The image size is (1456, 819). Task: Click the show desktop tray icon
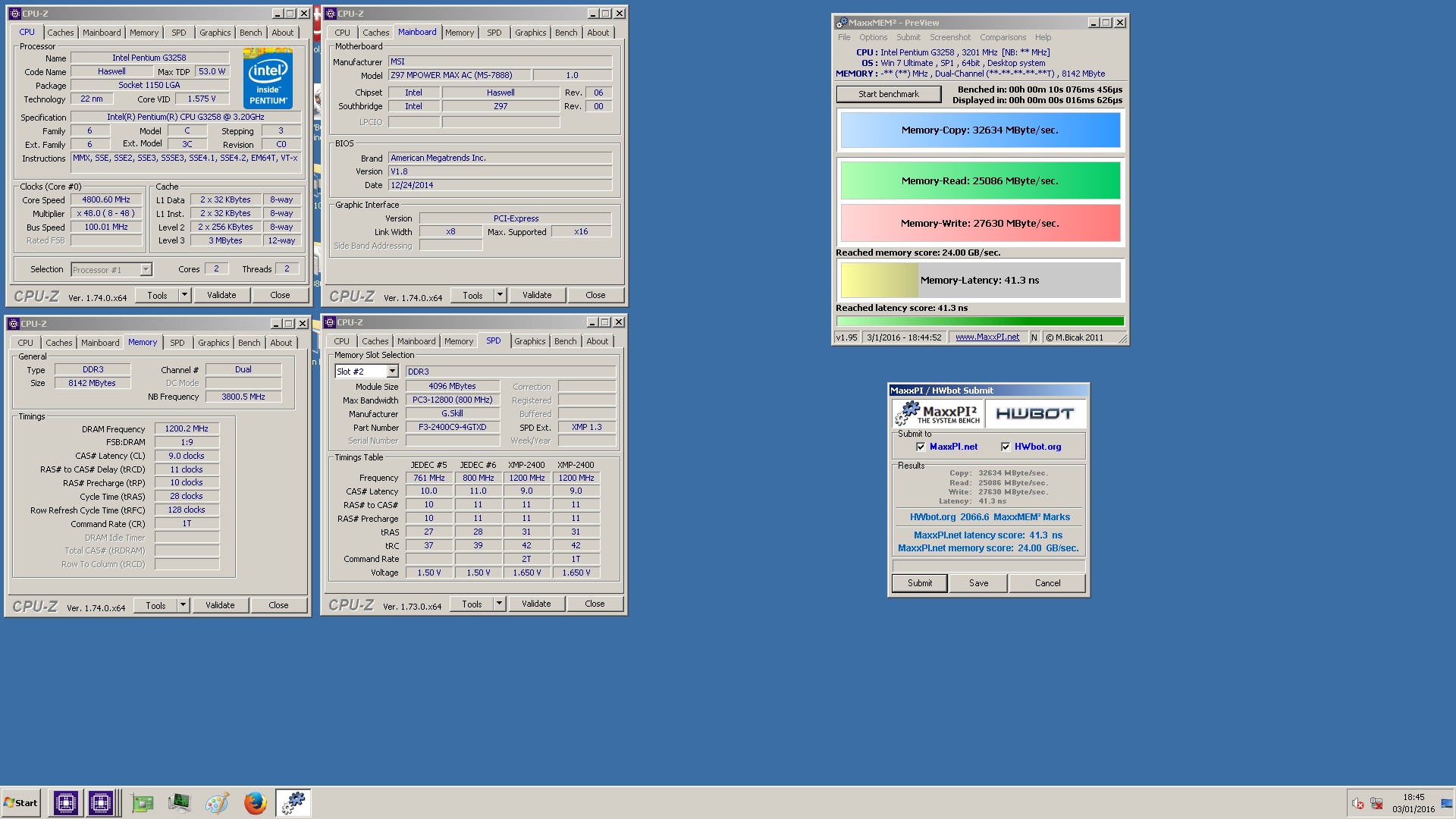1446,803
